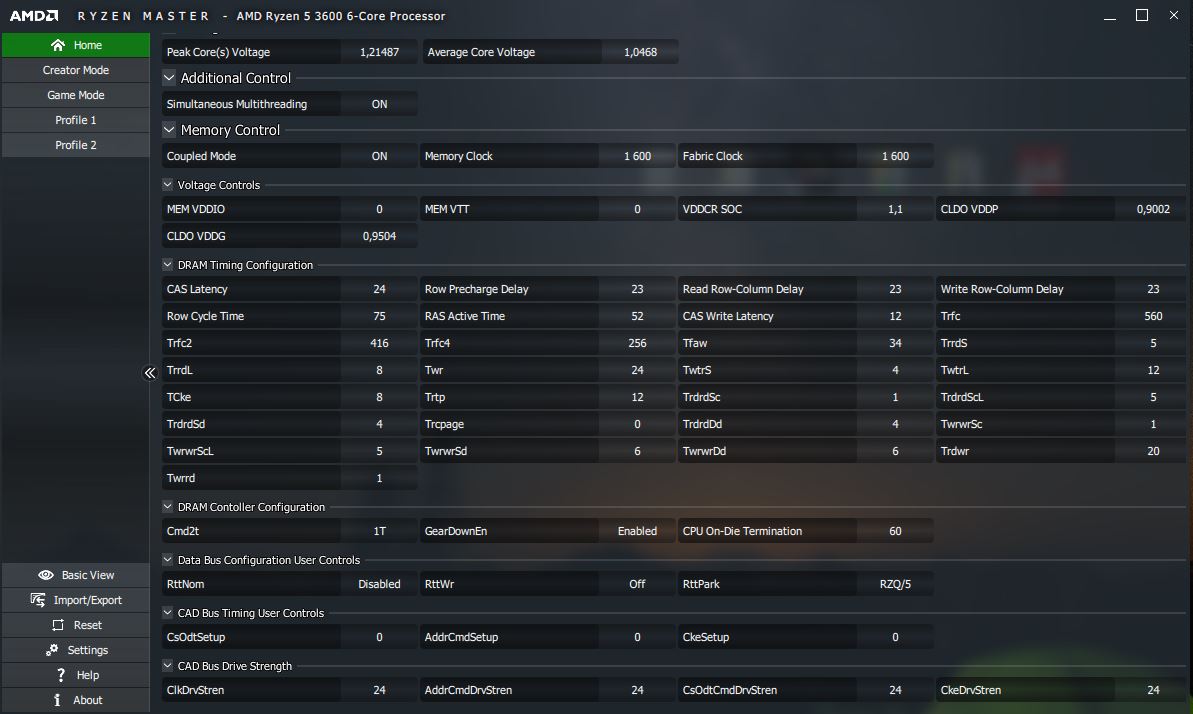Collapse the DRAM Contoller Configuration section
The image size is (1193, 714).
tap(167, 507)
